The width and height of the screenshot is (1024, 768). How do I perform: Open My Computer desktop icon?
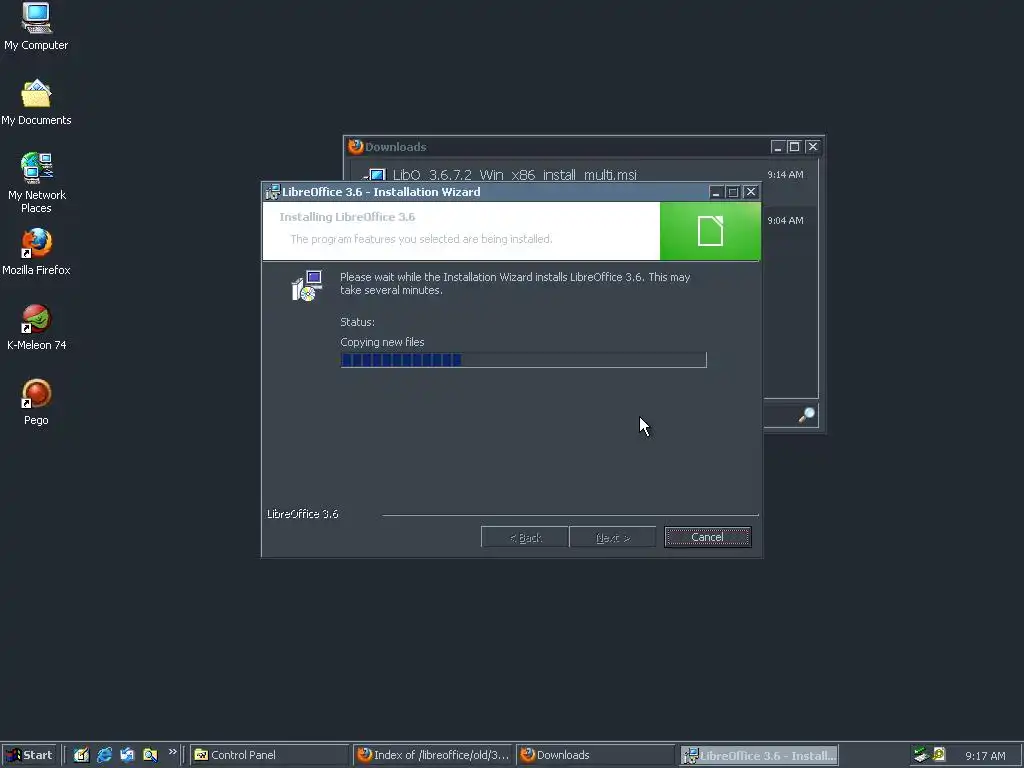(36, 26)
